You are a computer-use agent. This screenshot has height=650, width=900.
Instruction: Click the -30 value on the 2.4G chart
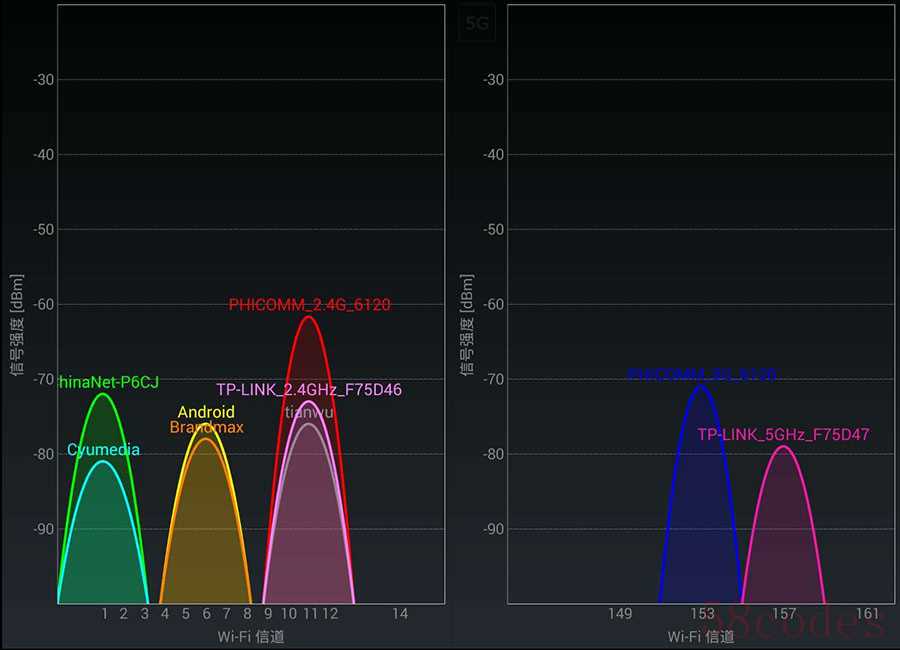[44, 80]
